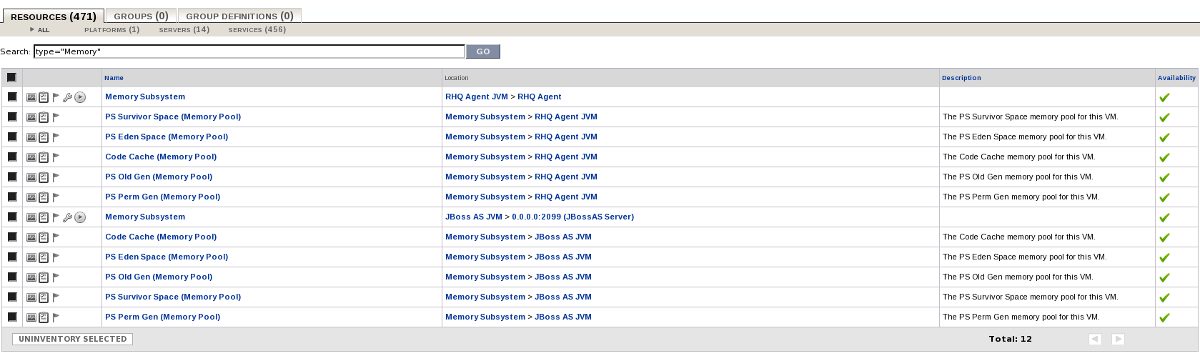Open alerts flag for JBossAS Server Memory Subsystem
Viewport: 1200px width, 361px height.
point(56,217)
